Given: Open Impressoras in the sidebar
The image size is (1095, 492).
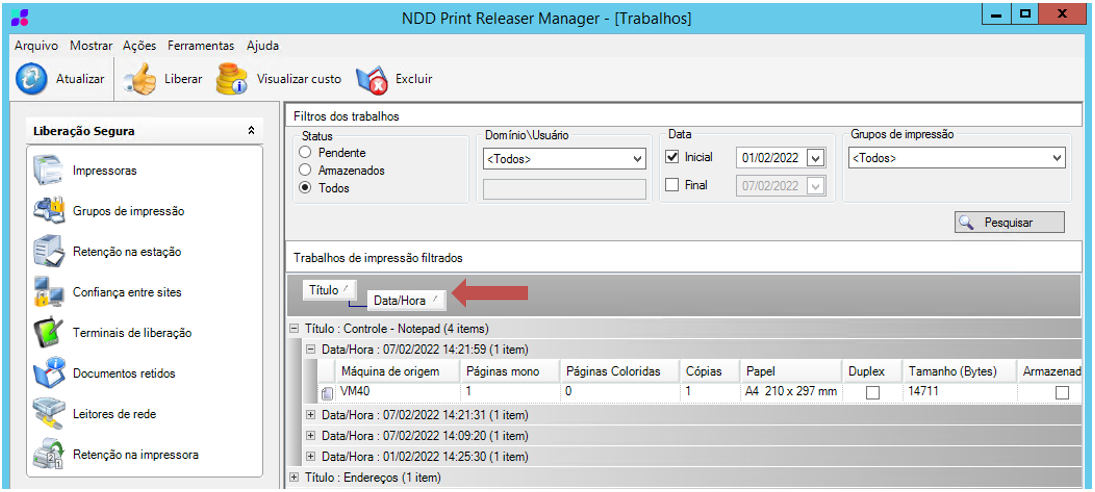Looking at the screenshot, I should [104, 171].
